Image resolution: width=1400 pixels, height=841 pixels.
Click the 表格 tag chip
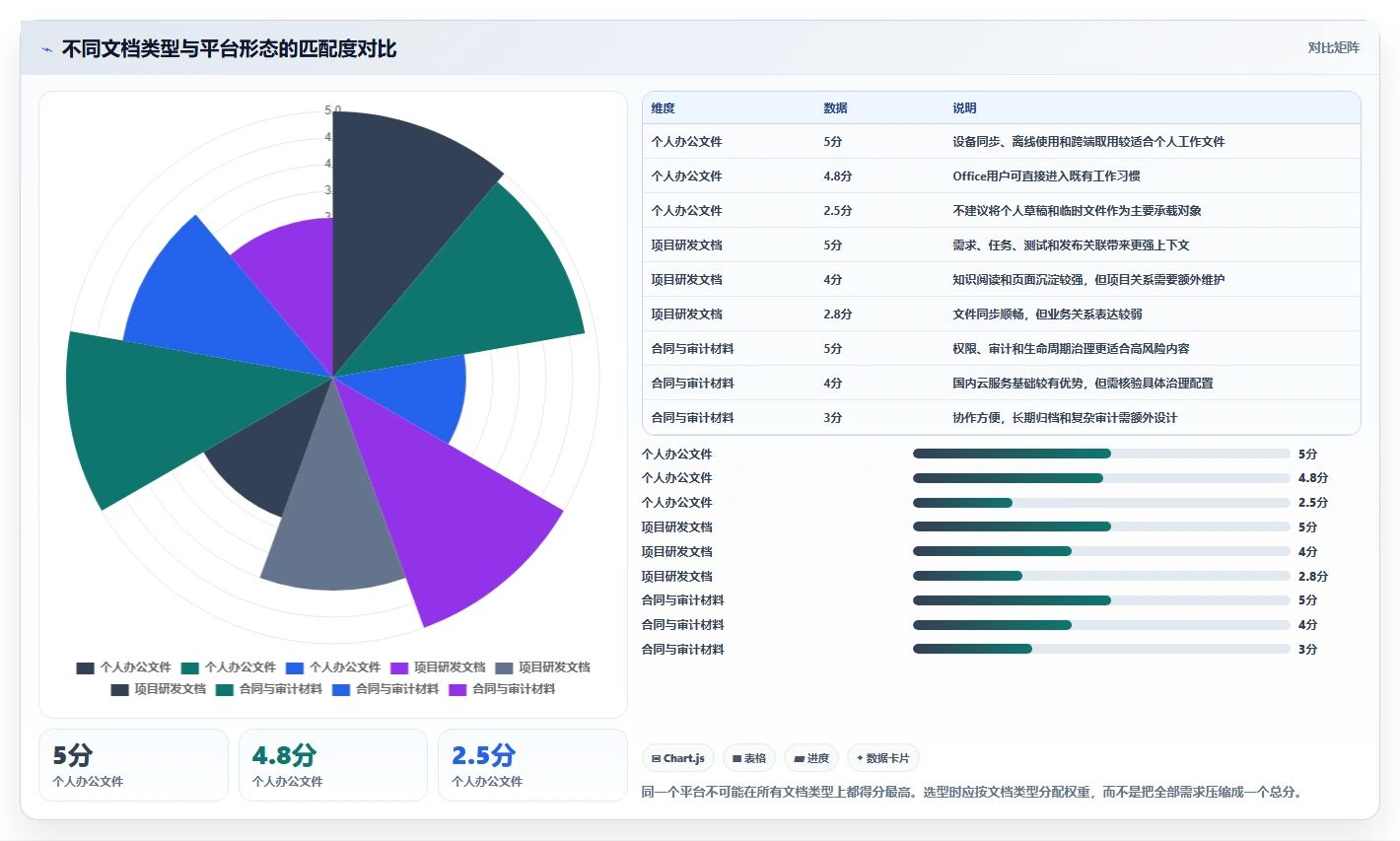click(749, 758)
